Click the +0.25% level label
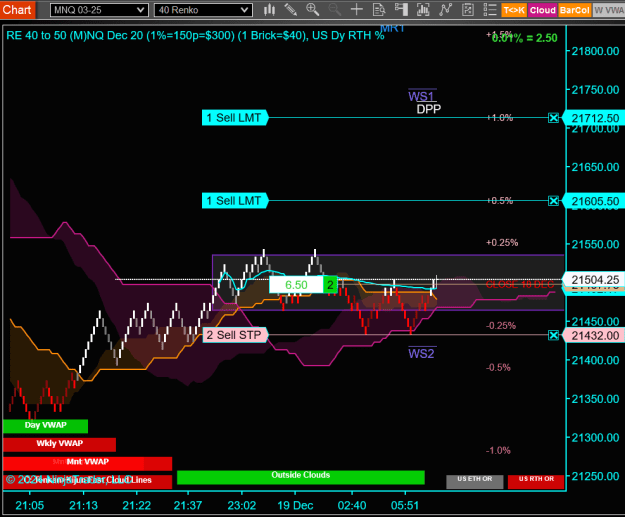This screenshot has width=625, height=517. (x=502, y=242)
